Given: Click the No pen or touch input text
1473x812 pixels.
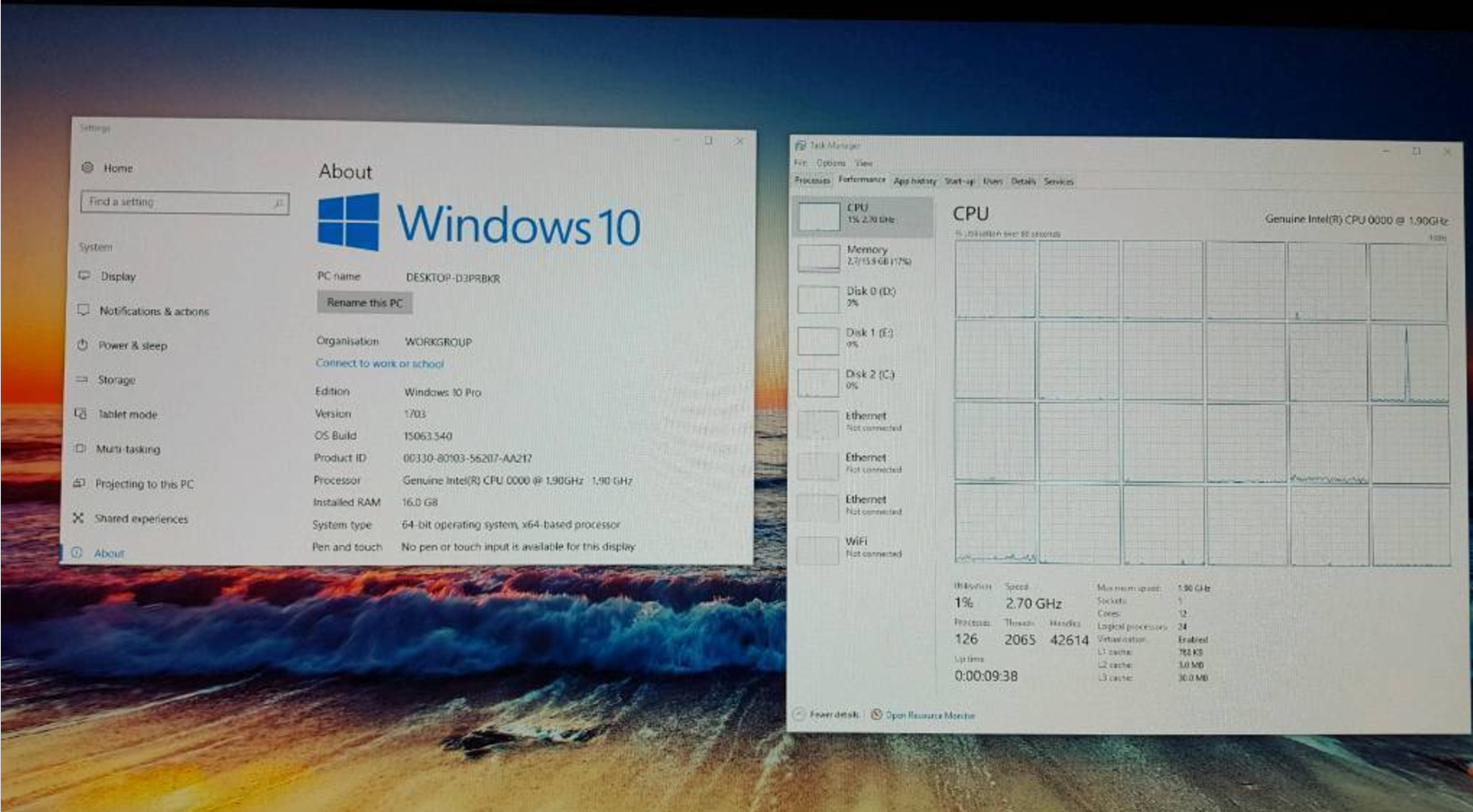Looking at the screenshot, I should tap(518, 546).
